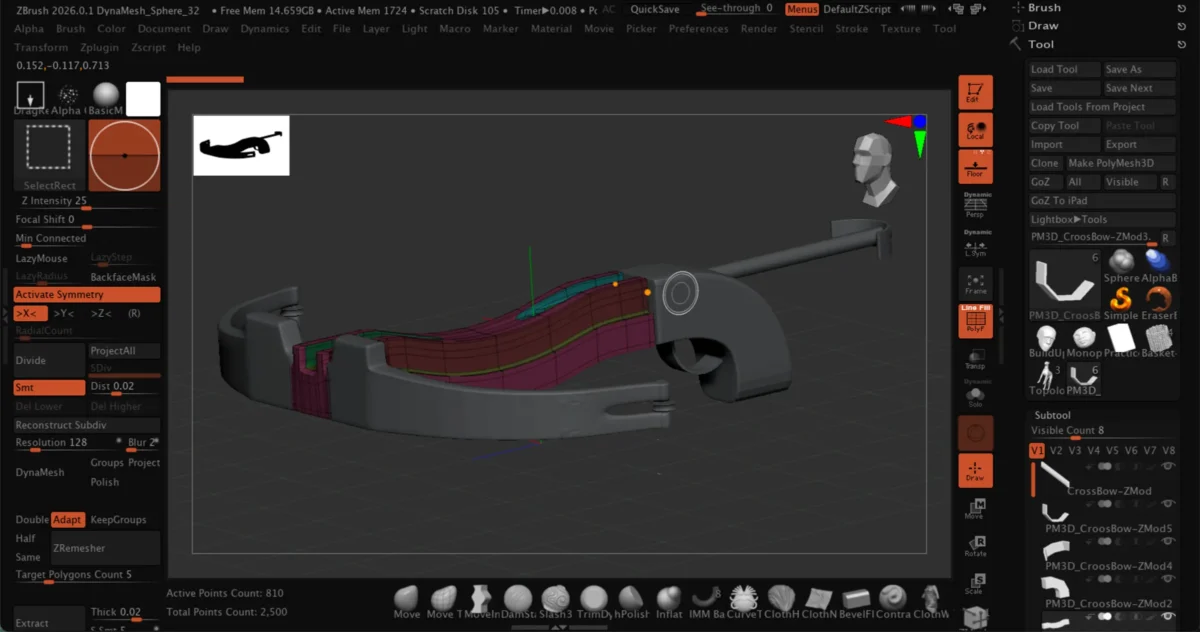Open the Lightbox Tools browser

1069,219
